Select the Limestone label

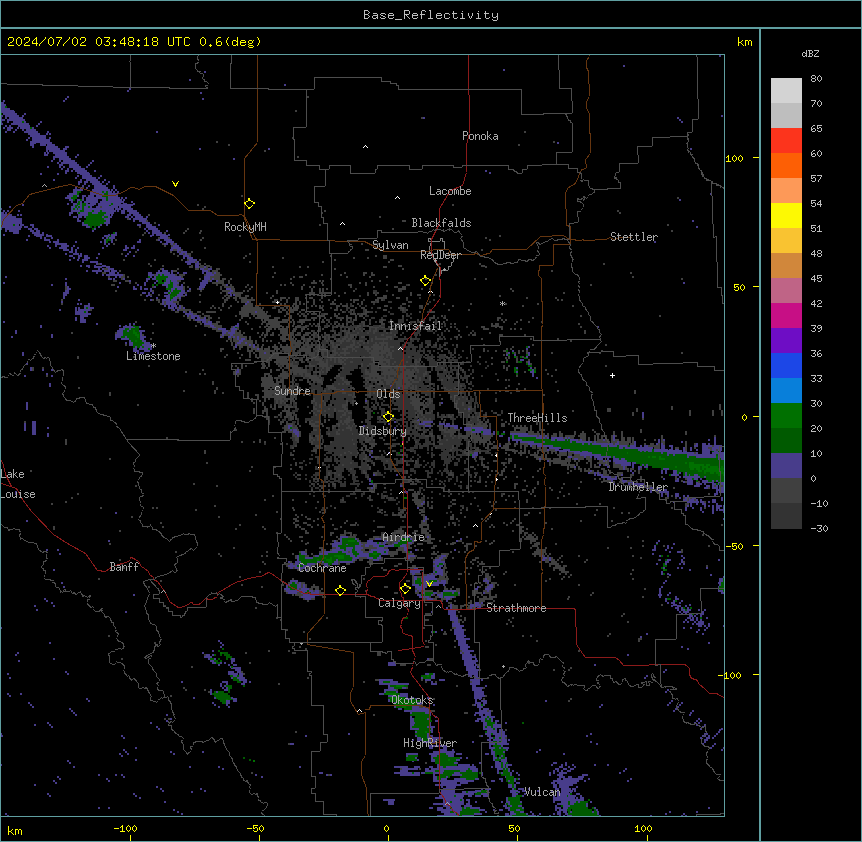(x=153, y=356)
